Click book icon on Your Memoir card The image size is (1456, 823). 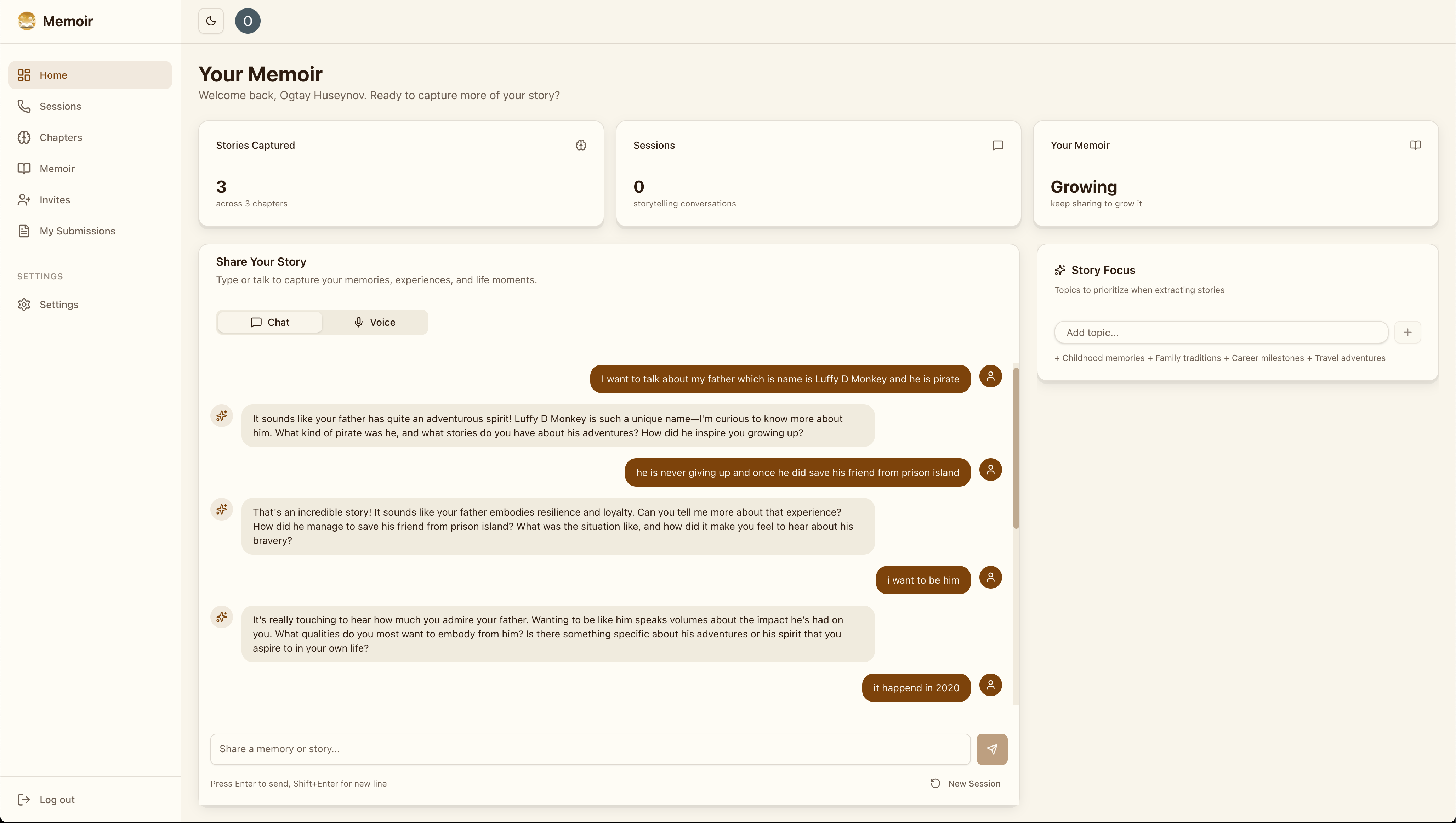[1415, 145]
